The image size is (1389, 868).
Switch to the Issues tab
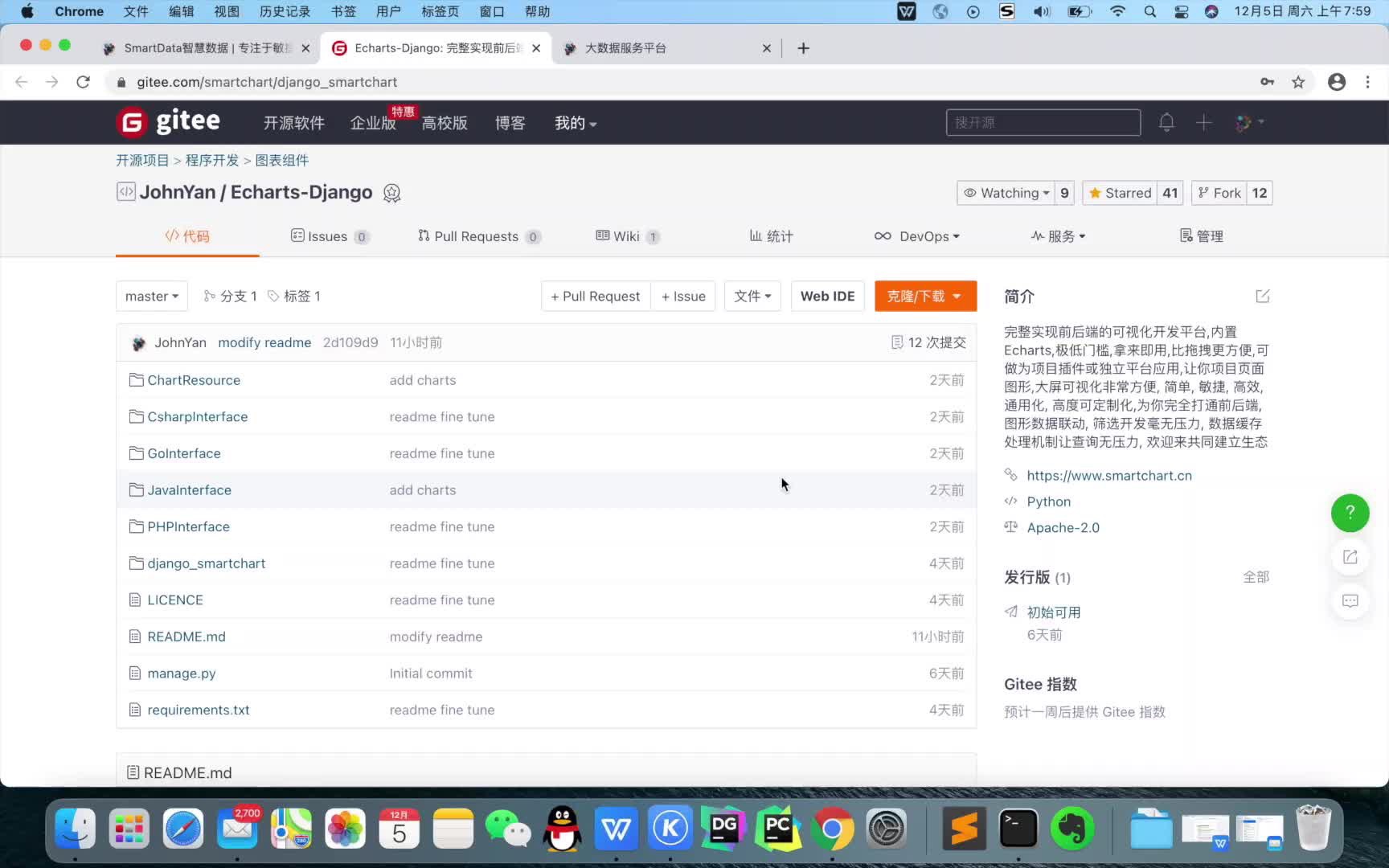(330, 236)
